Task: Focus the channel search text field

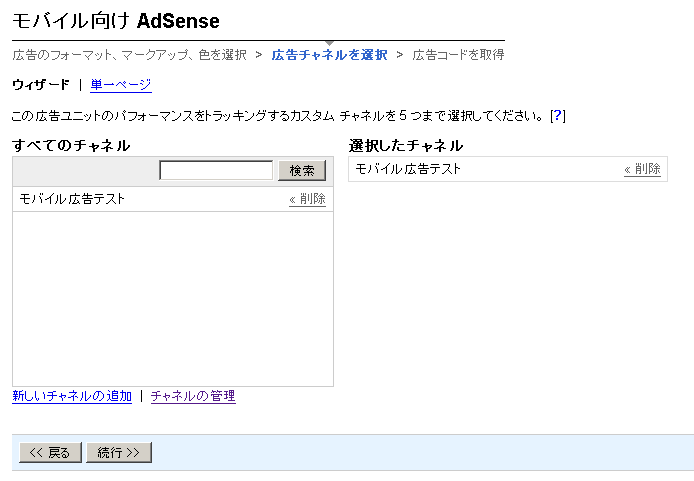Action: [x=216, y=170]
